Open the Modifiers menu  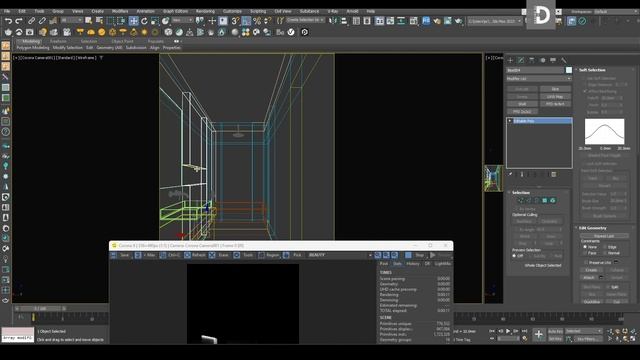coord(120,11)
